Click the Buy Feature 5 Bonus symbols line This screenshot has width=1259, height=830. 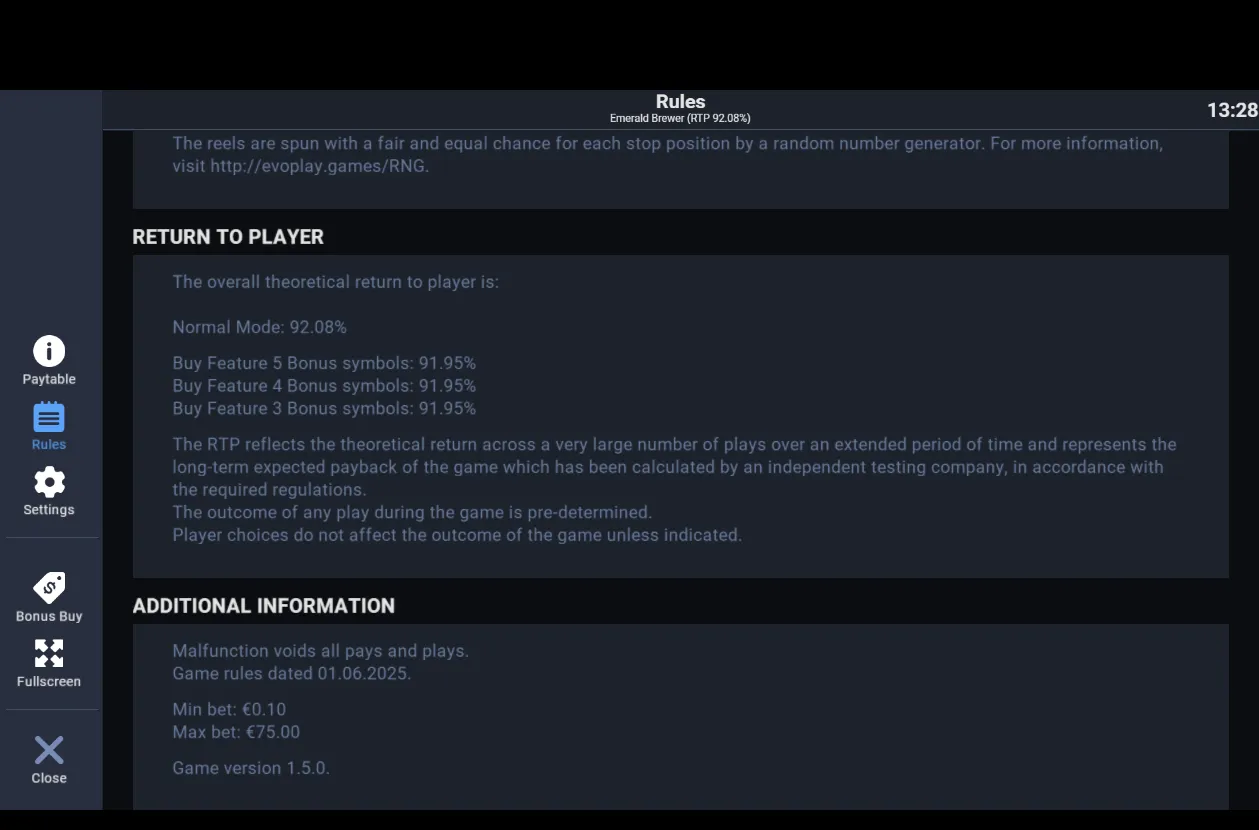coord(324,363)
